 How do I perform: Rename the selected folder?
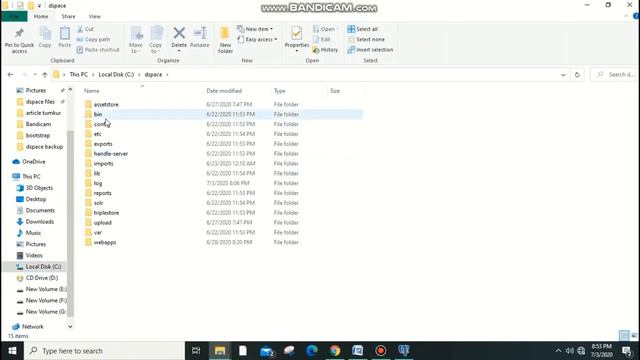tap(200, 37)
